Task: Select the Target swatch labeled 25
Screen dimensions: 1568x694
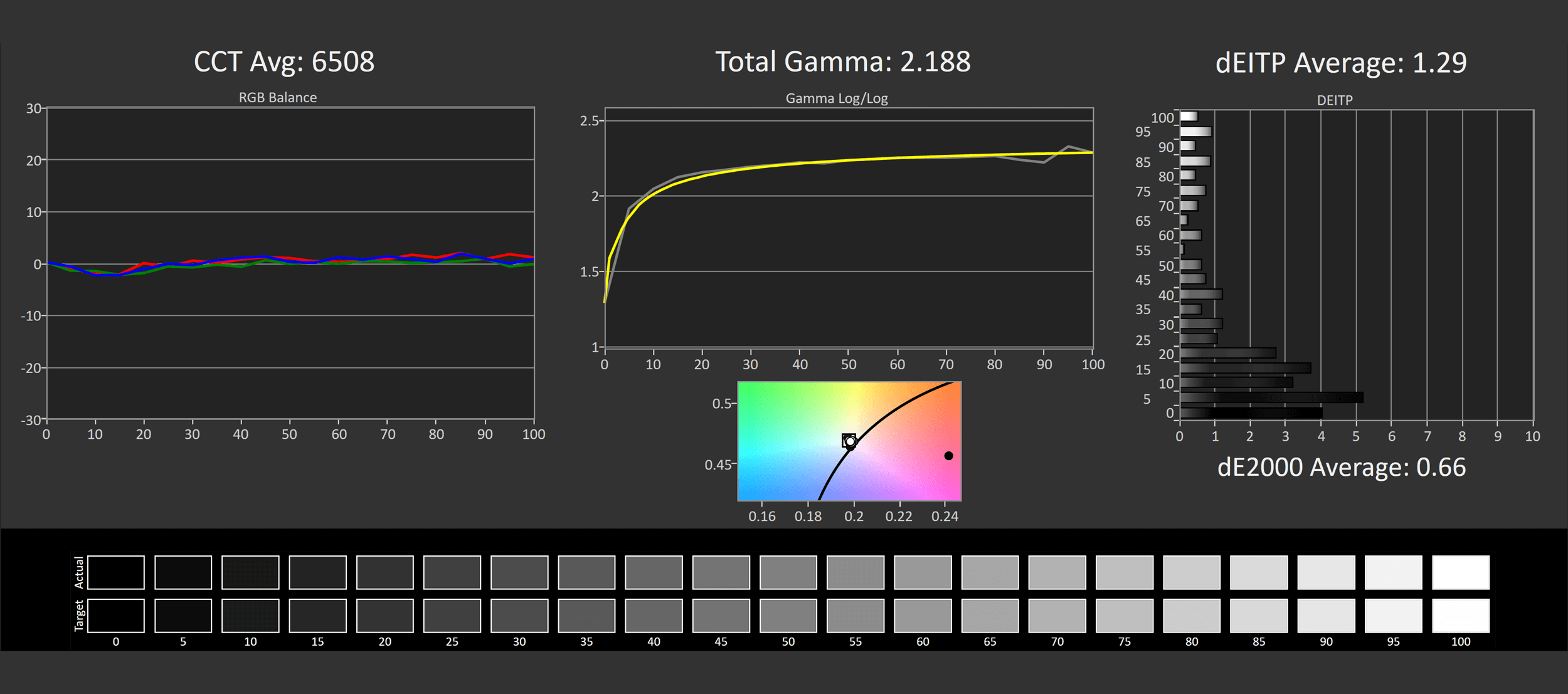Action: [x=452, y=616]
